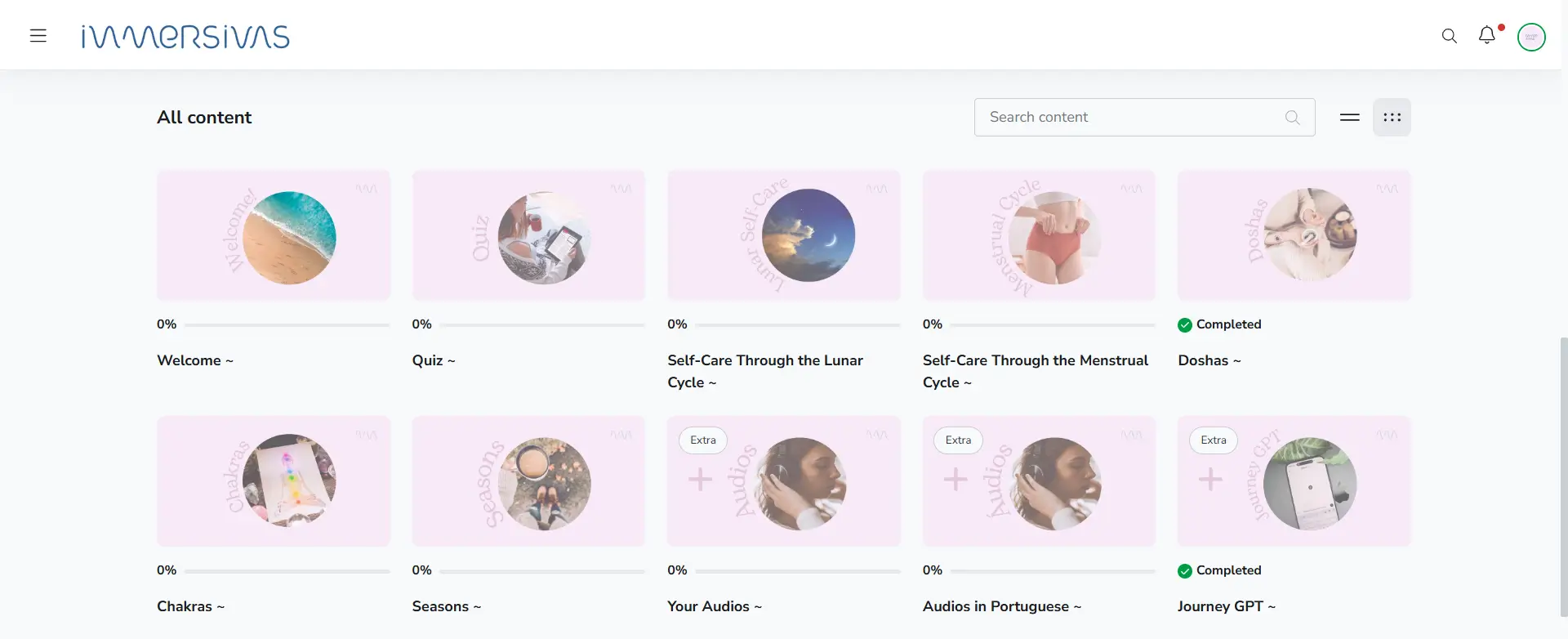Click the page vertical scrollbar
The height and width of the screenshot is (639, 1568).
click(1563, 474)
